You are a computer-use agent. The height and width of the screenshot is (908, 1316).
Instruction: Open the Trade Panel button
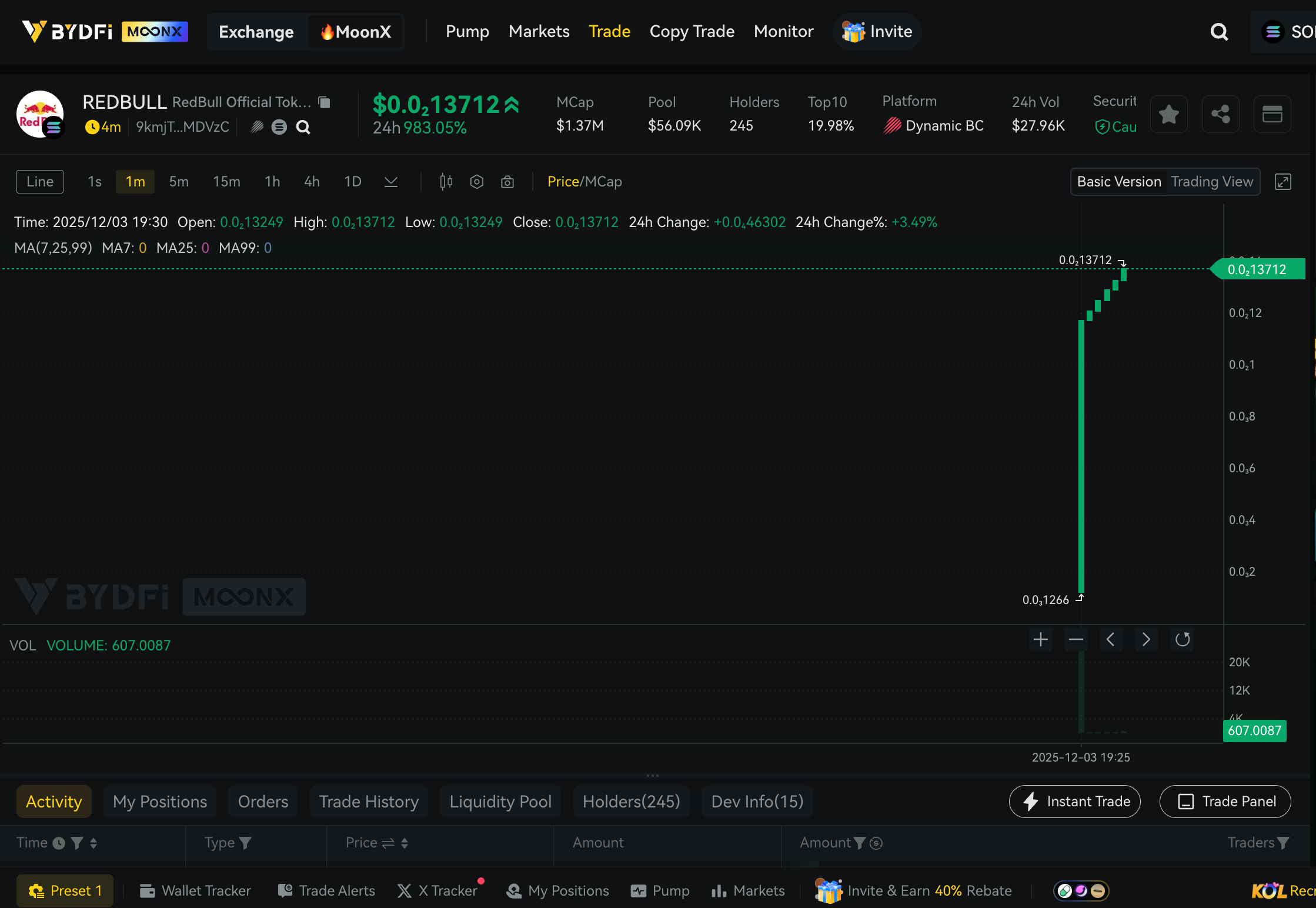[1225, 802]
